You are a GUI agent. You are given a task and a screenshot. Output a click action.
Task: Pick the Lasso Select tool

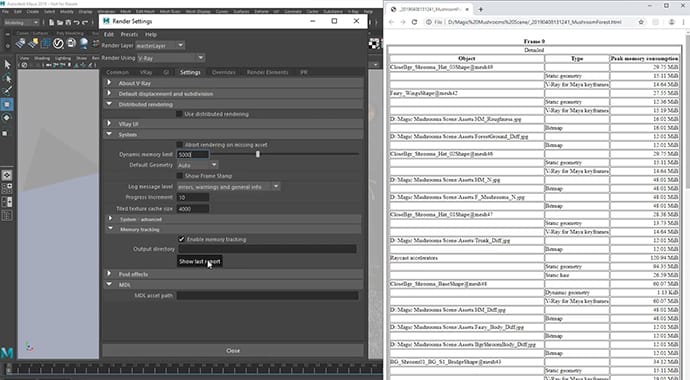(7, 78)
